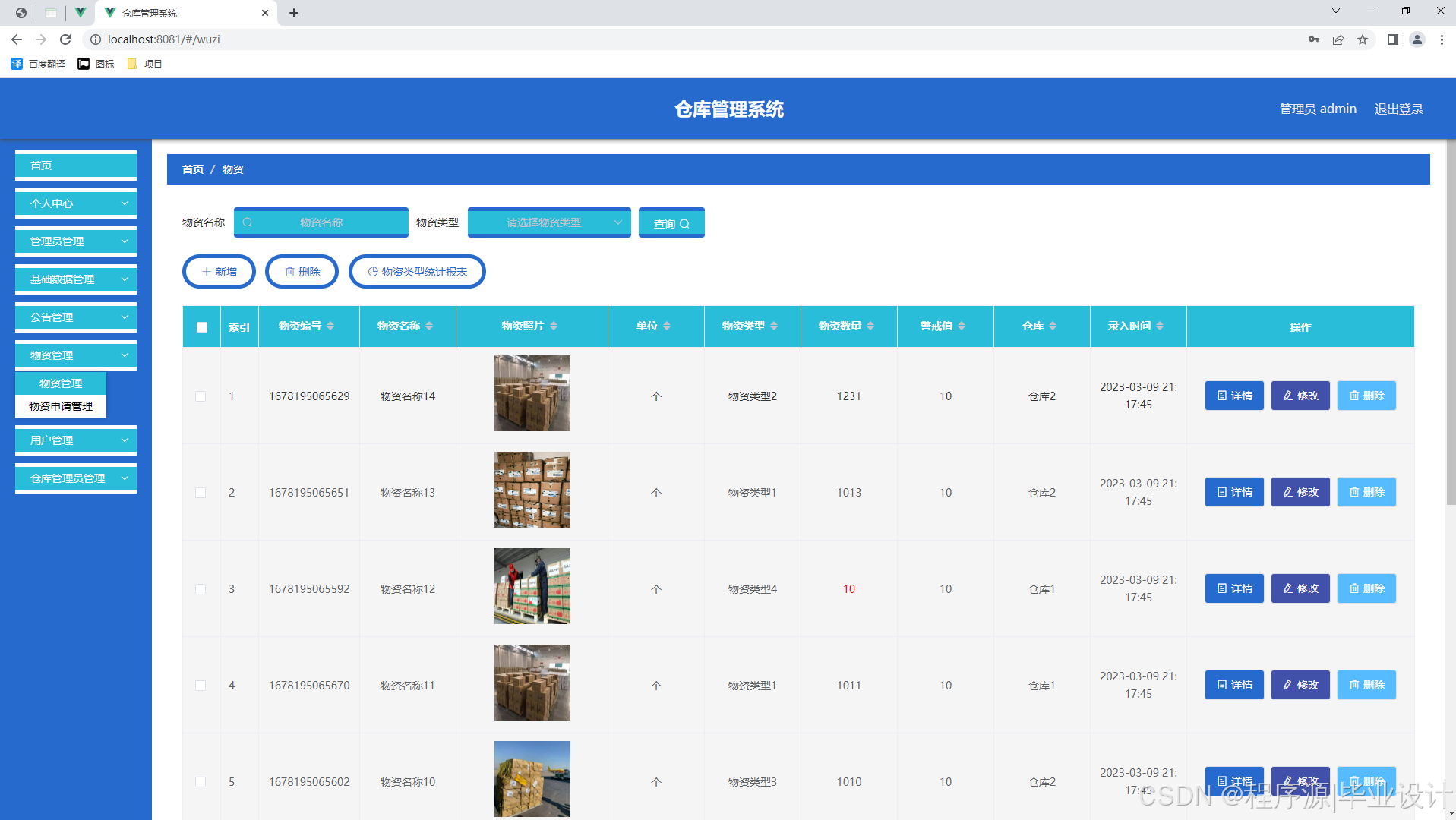Sort by 物资编号 column arrows
Image resolution: width=1456 pixels, height=820 pixels.
(x=330, y=326)
